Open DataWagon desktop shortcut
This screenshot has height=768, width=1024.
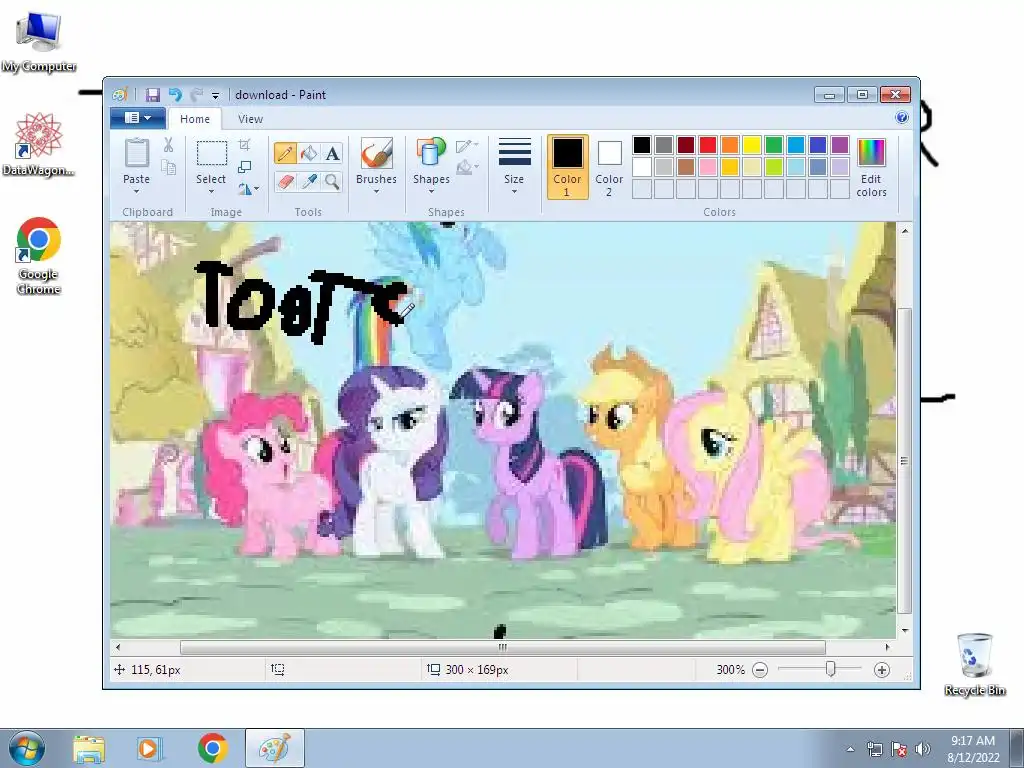(39, 144)
